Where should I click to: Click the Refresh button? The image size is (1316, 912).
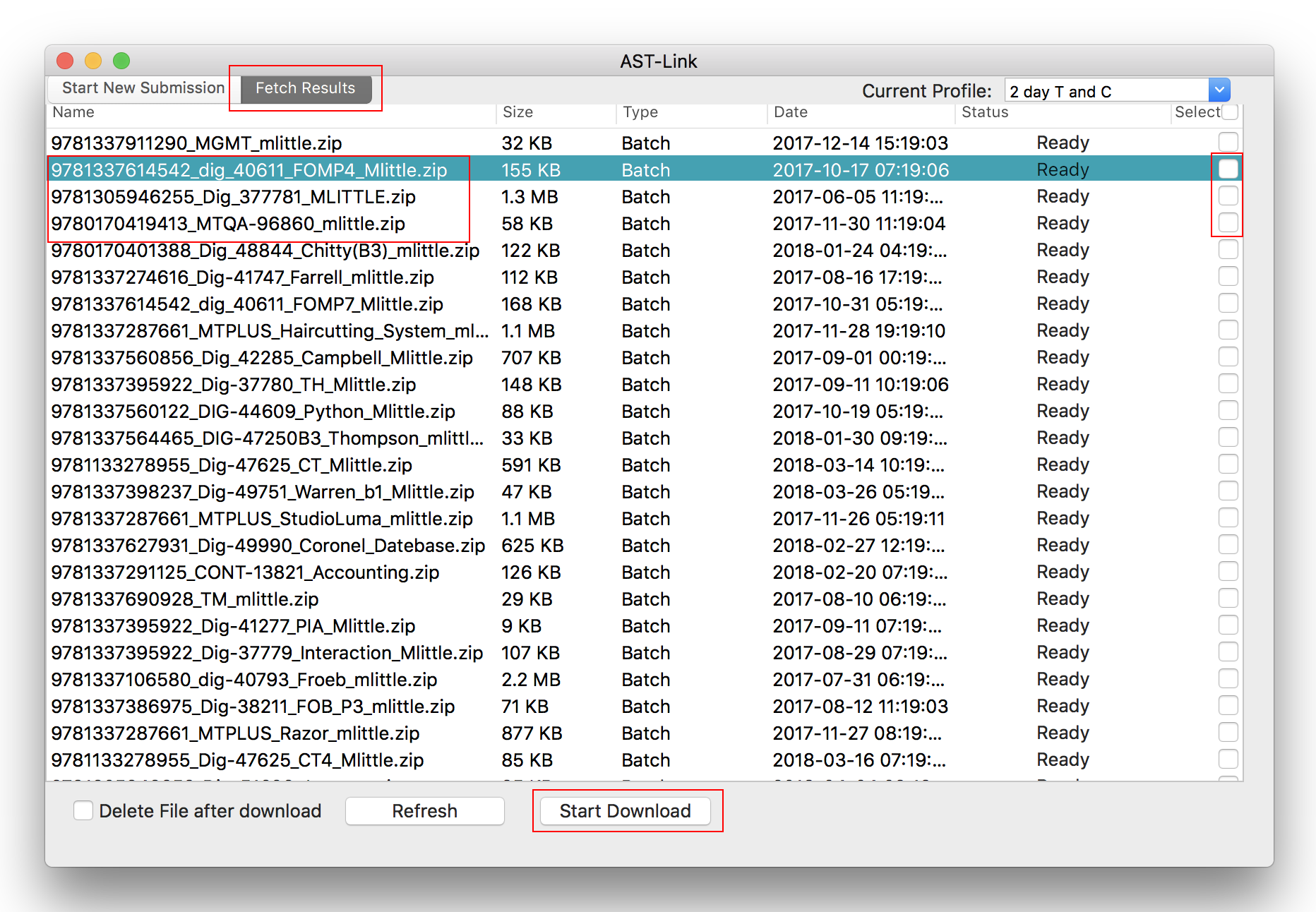(x=424, y=811)
